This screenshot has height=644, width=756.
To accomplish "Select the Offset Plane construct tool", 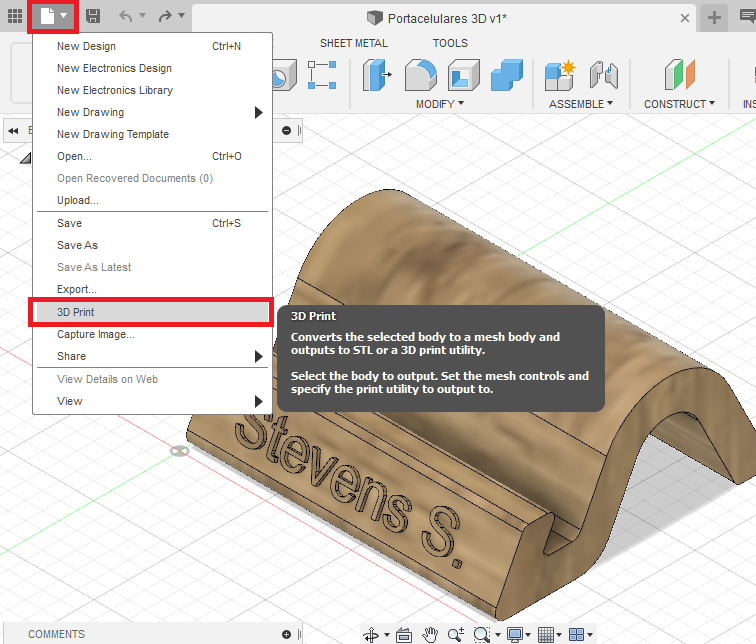I will click(x=679, y=75).
